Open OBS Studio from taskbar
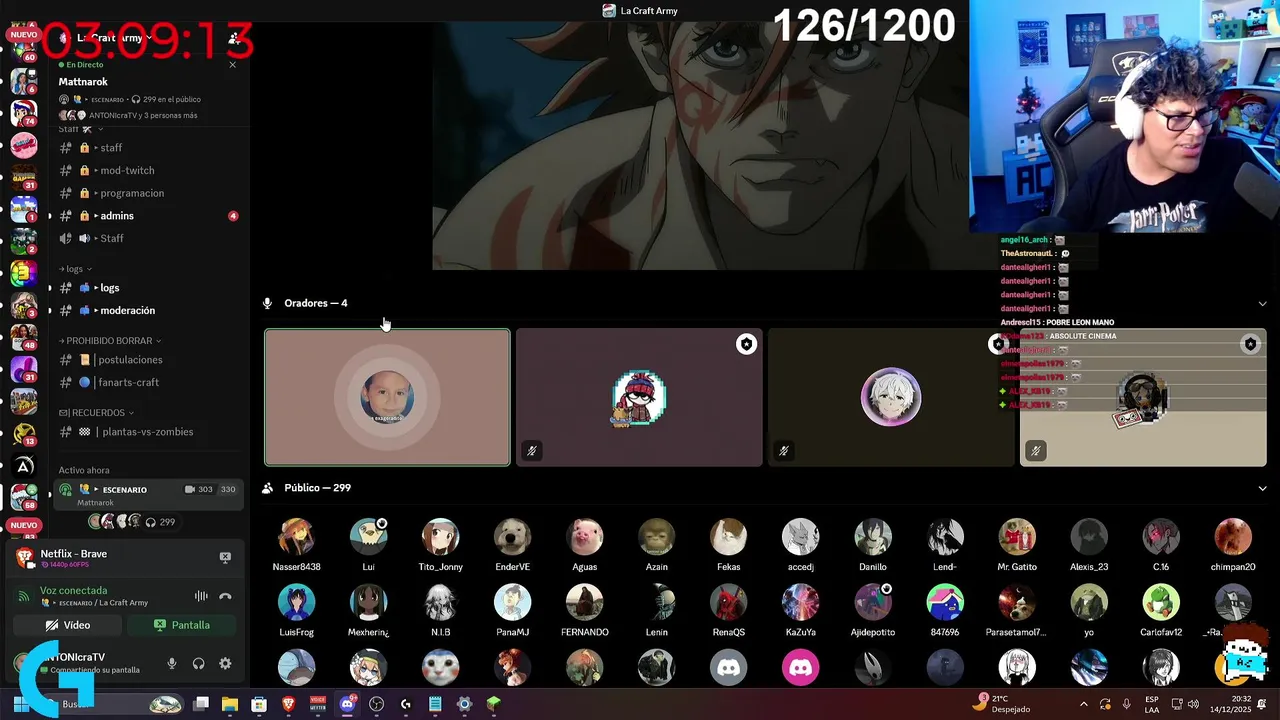1280x720 pixels. [x=376, y=704]
